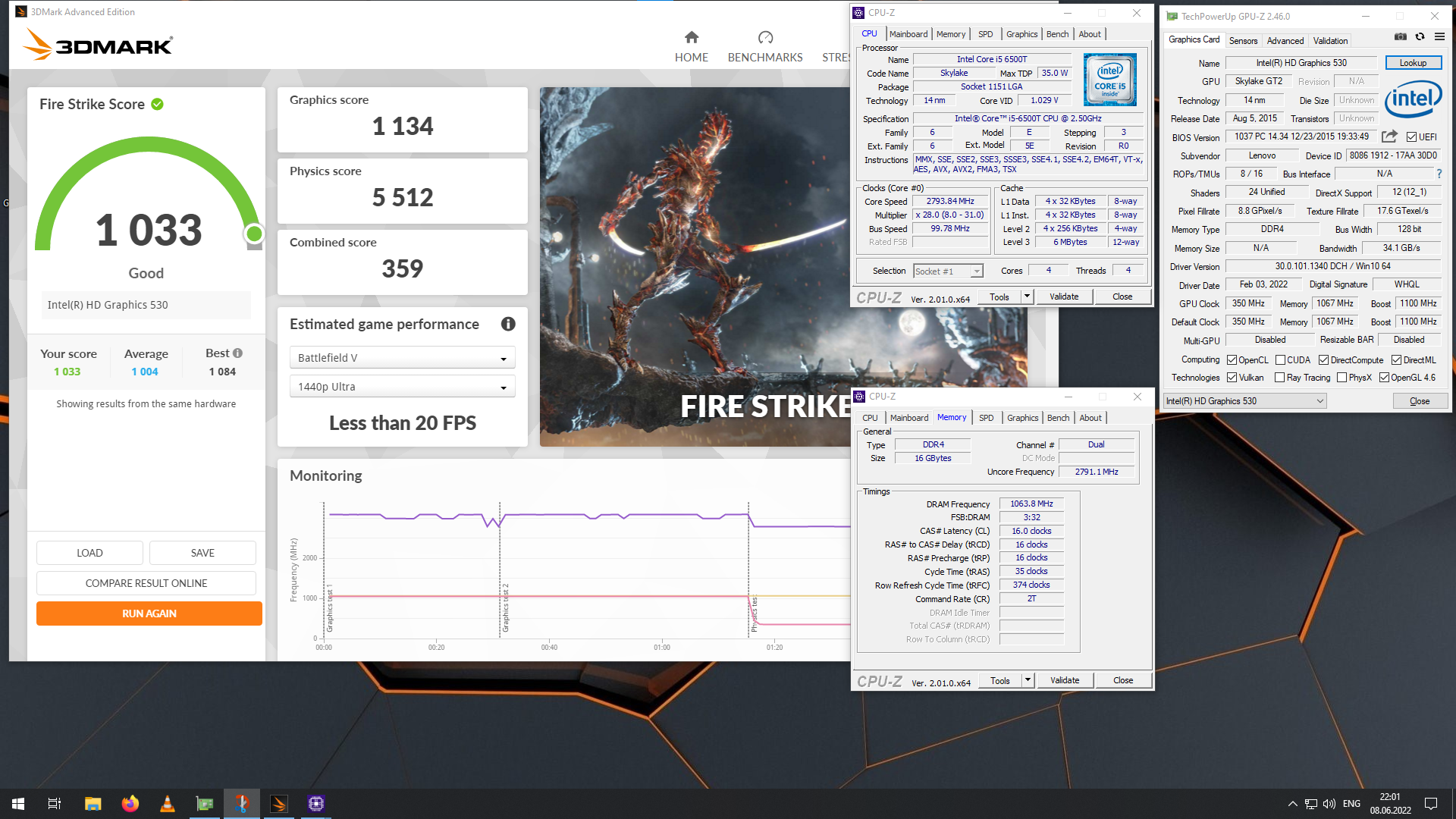Switch to Advanced tab in GPU-Z
Image resolution: width=1456 pixels, height=819 pixels.
click(1285, 41)
